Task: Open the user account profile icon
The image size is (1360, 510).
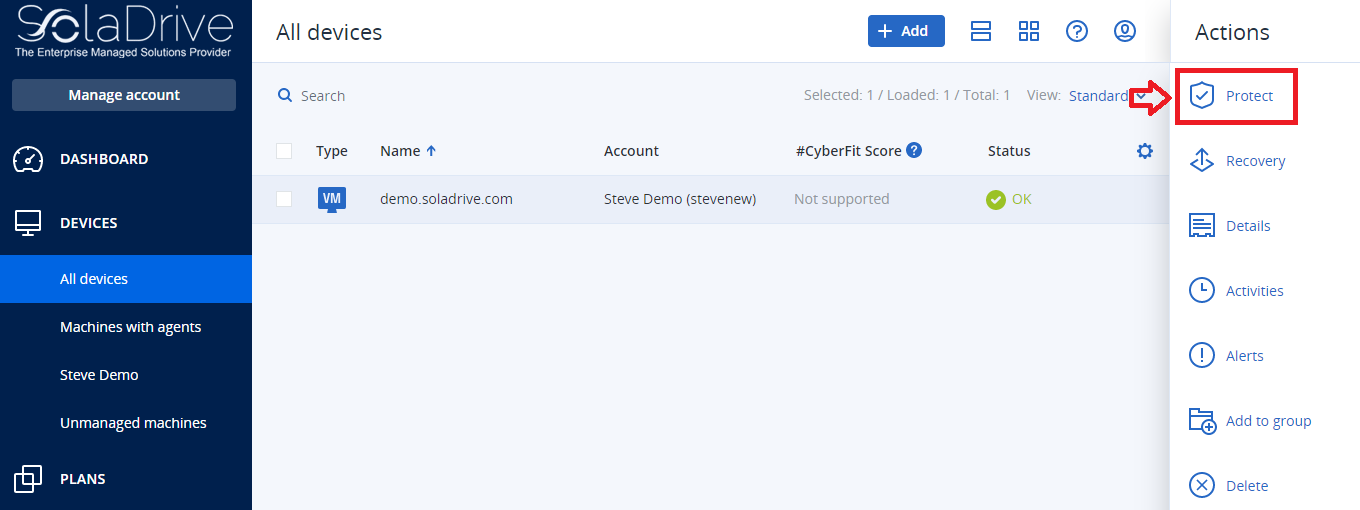Action: pyautogui.click(x=1125, y=31)
